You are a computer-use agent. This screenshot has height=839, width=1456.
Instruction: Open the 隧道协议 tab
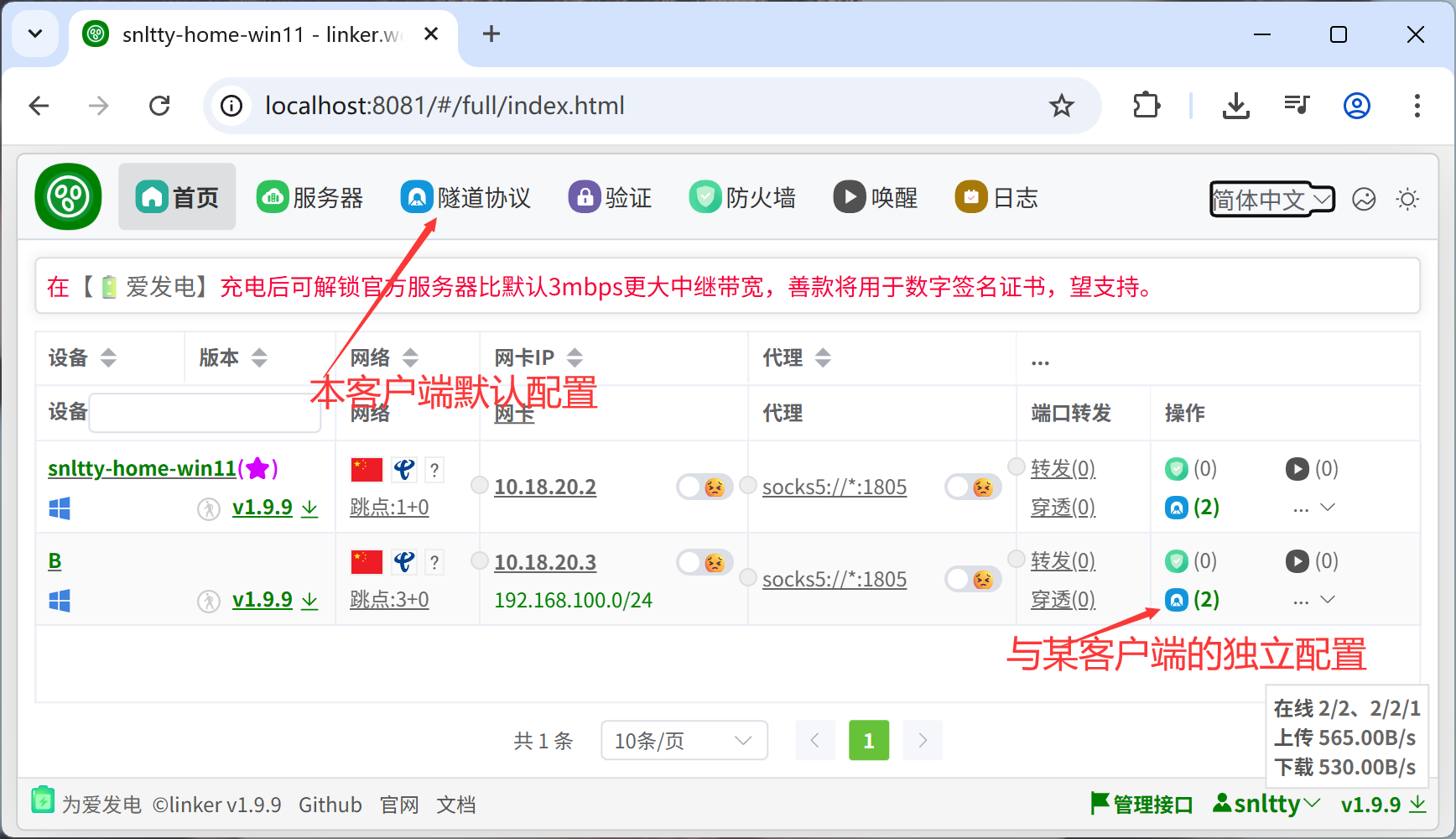coord(465,198)
